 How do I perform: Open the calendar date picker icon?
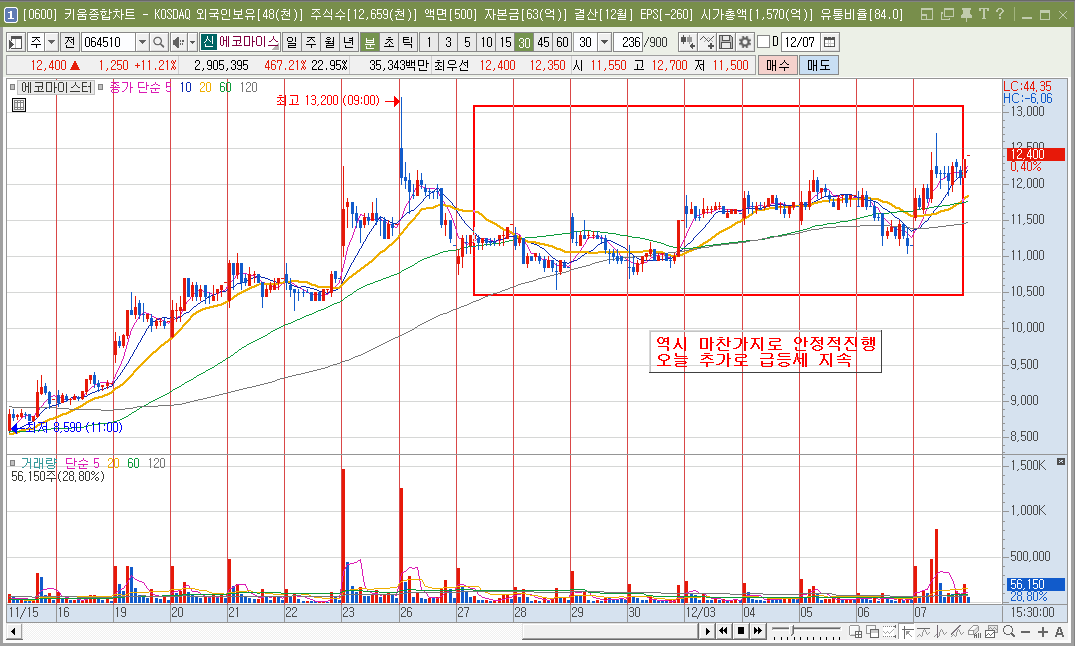coord(829,42)
